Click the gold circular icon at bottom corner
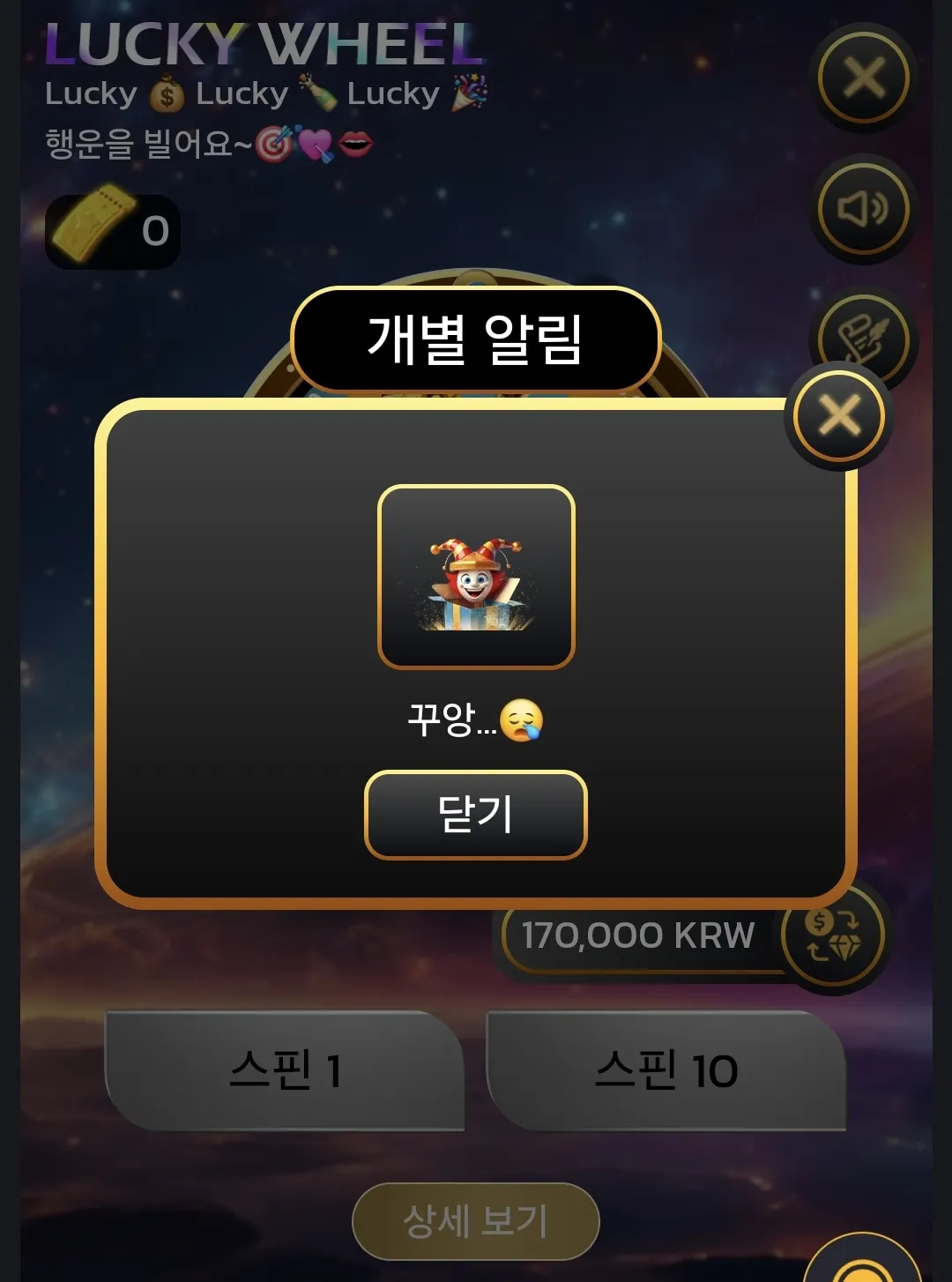The image size is (952, 1282). click(864, 1261)
